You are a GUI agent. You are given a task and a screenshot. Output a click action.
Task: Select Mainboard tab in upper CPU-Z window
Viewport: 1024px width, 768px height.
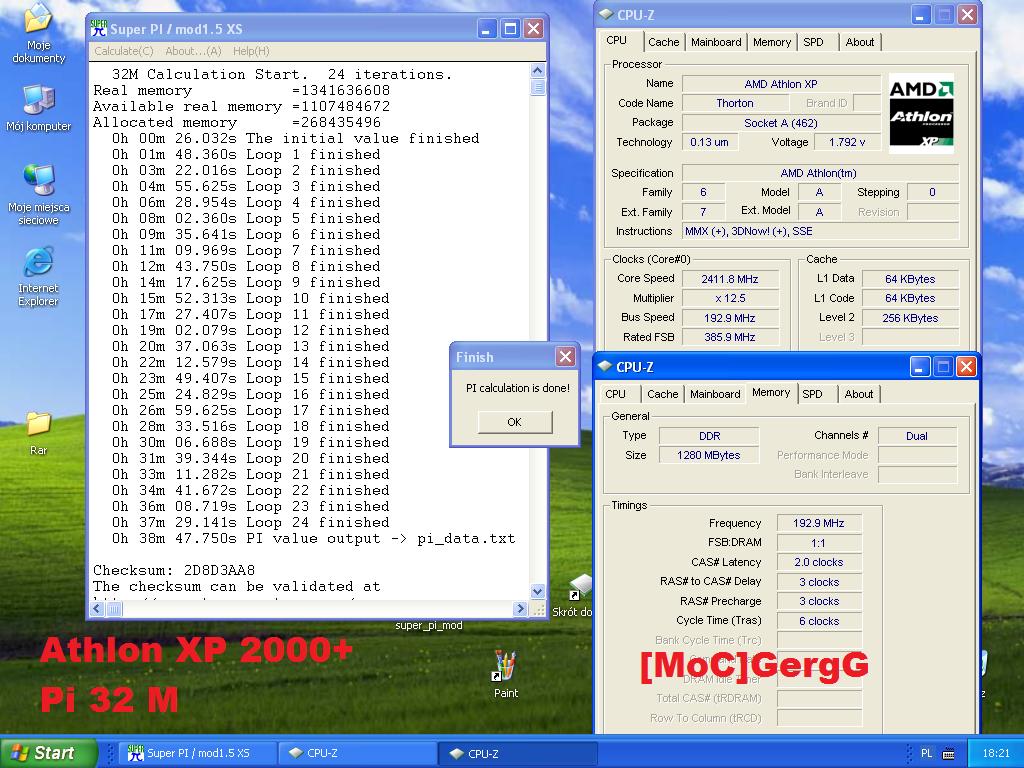coord(716,42)
